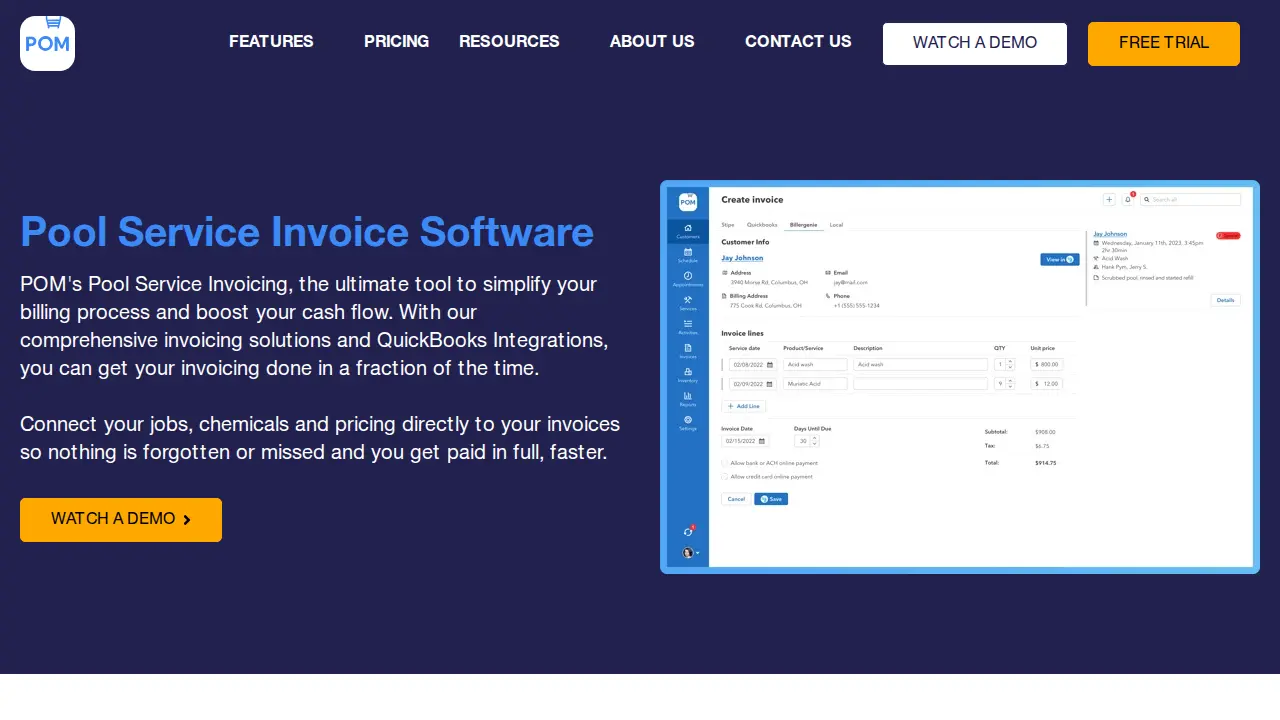Open the Features menu
This screenshot has width=1280, height=720.
(x=271, y=42)
